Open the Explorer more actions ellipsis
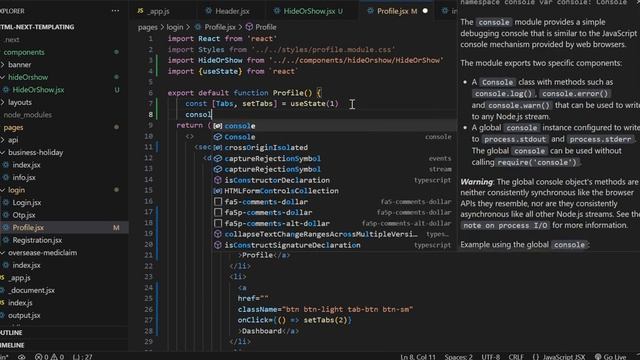This screenshot has width=640, height=360. click(x=116, y=11)
